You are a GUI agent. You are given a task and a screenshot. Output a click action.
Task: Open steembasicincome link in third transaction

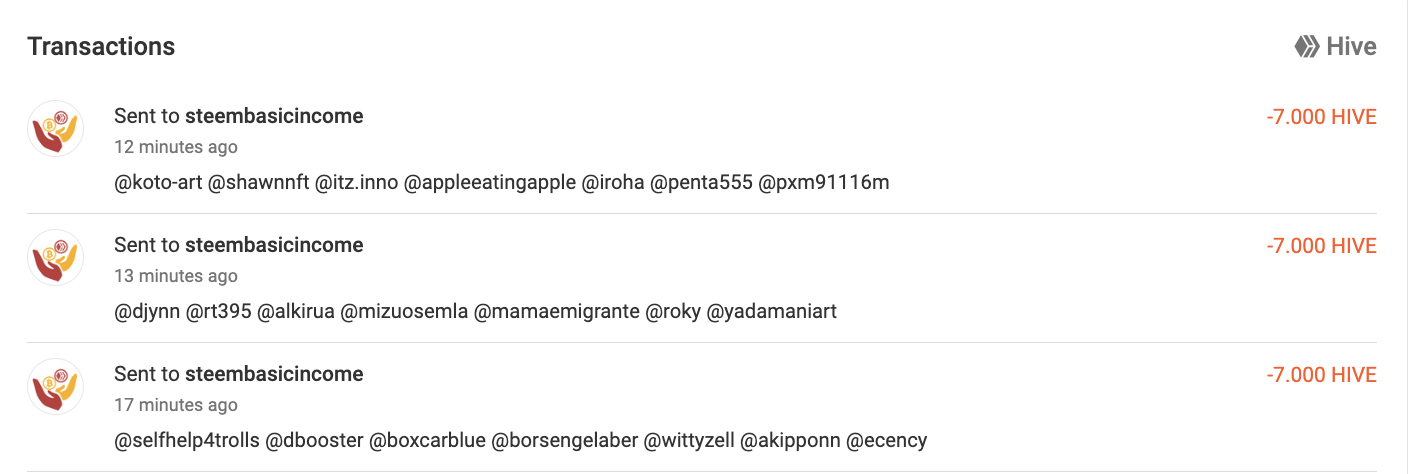pos(274,374)
